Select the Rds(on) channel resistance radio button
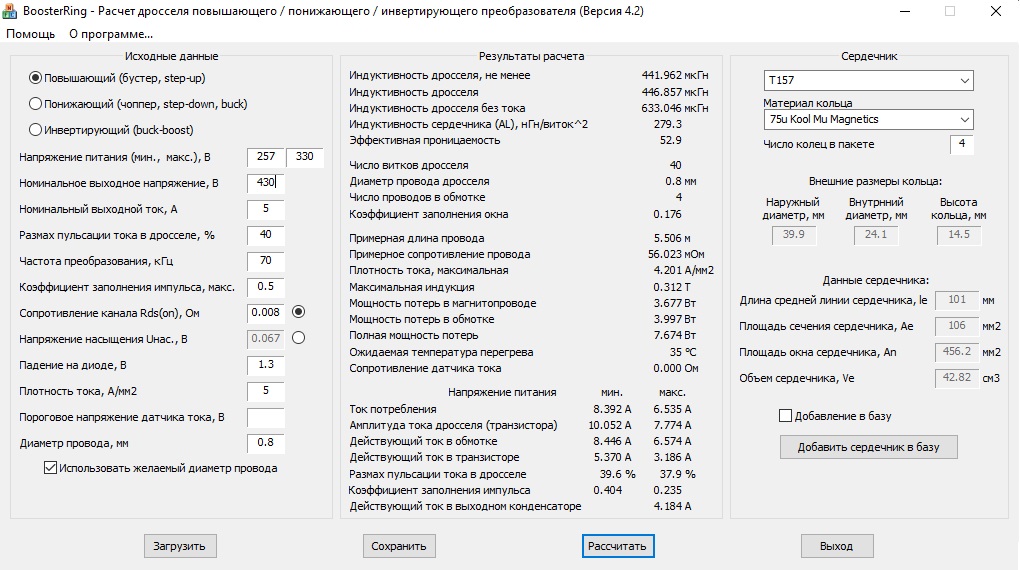 tap(298, 312)
